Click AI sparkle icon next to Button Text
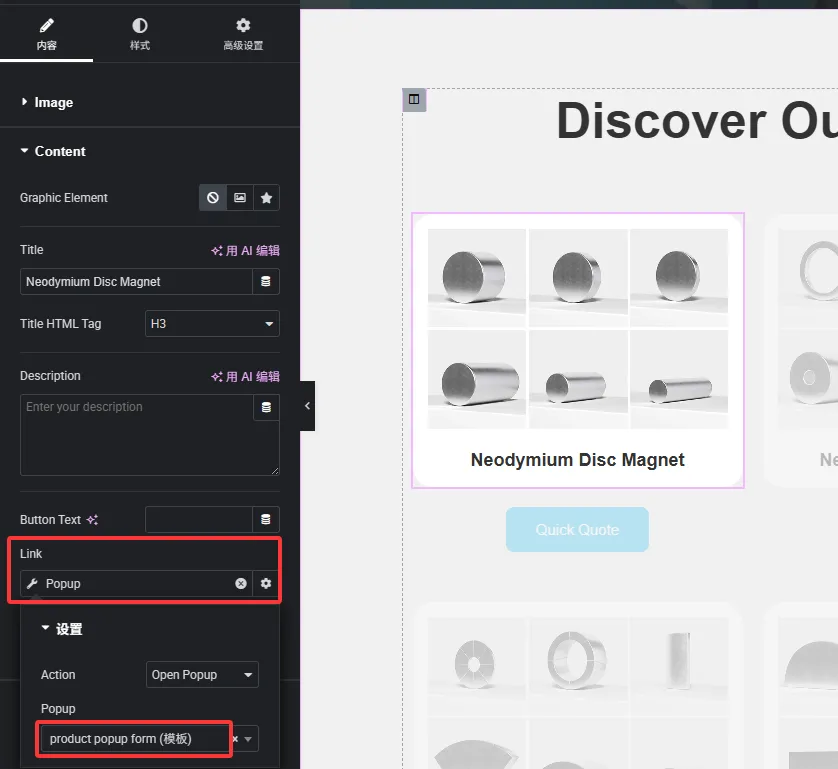The height and width of the screenshot is (769, 838). pos(92,520)
